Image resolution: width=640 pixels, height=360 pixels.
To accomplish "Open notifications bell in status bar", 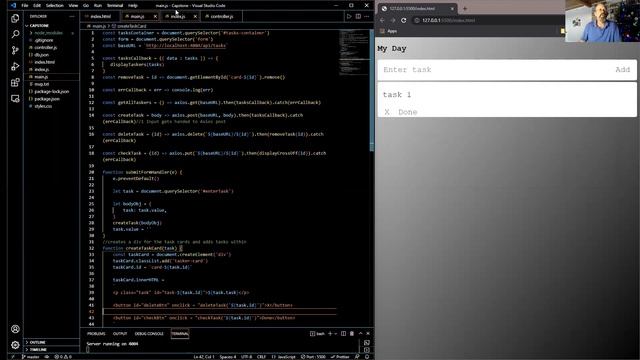I will coord(367,357).
